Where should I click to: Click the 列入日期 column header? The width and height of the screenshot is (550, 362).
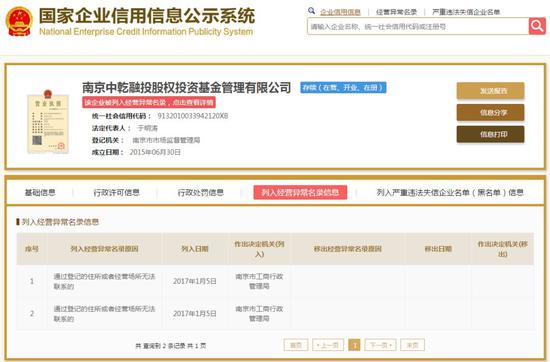pyautogui.click(x=195, y=249)
